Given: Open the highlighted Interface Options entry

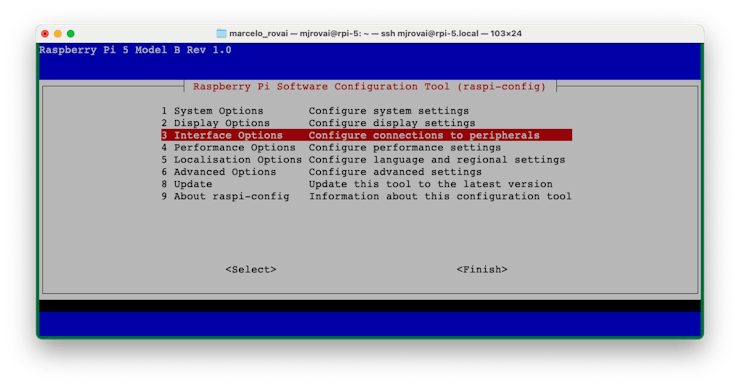Looking at the screenshot, I should [366, 135].
